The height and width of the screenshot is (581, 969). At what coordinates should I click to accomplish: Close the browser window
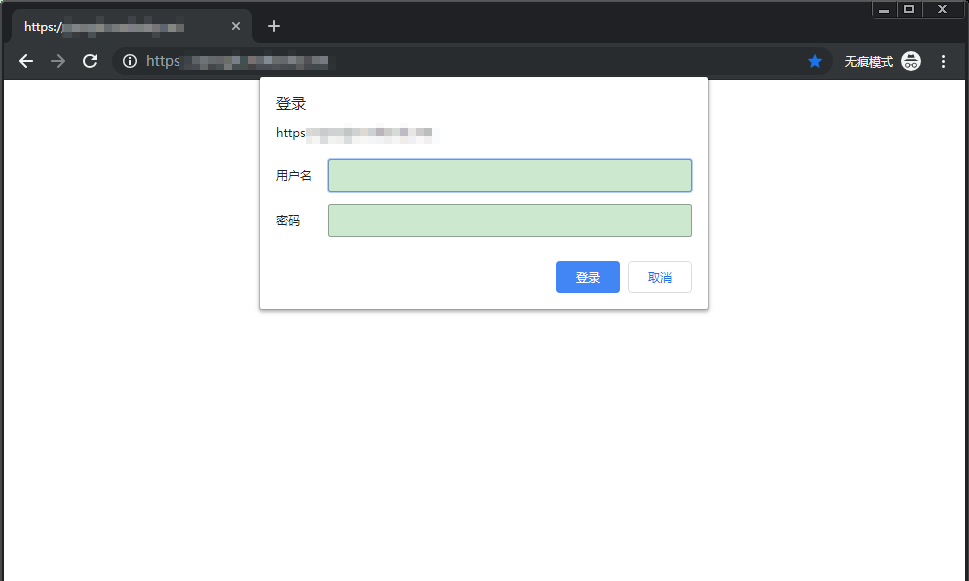pyautogui.click(x=941, y=9)
